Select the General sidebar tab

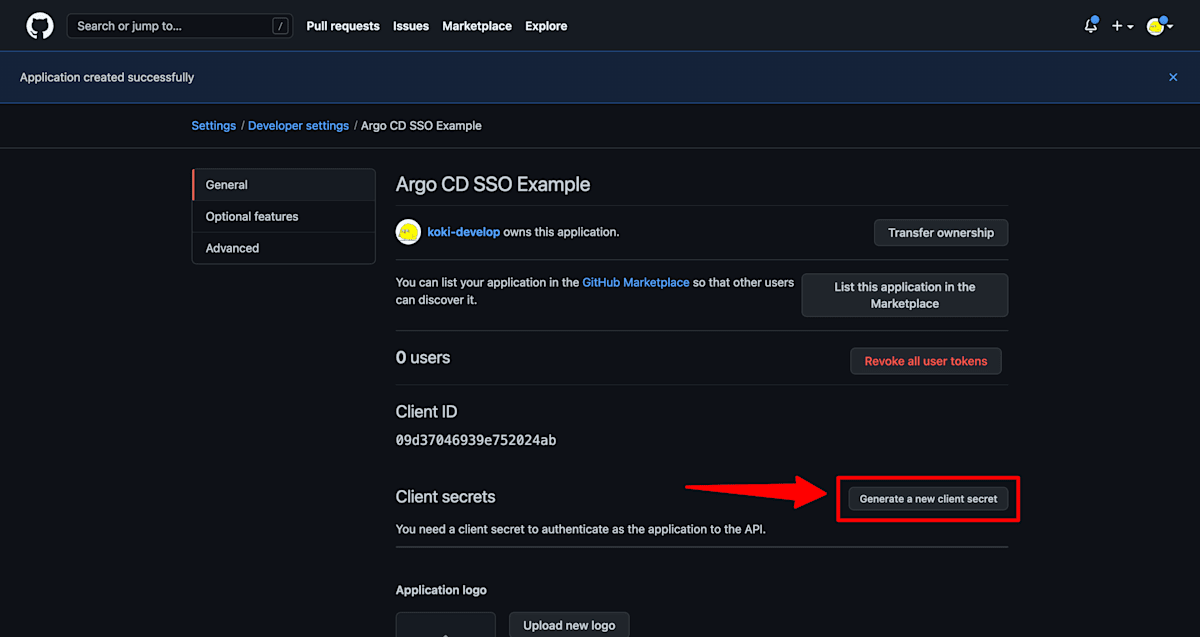[284, 185]
